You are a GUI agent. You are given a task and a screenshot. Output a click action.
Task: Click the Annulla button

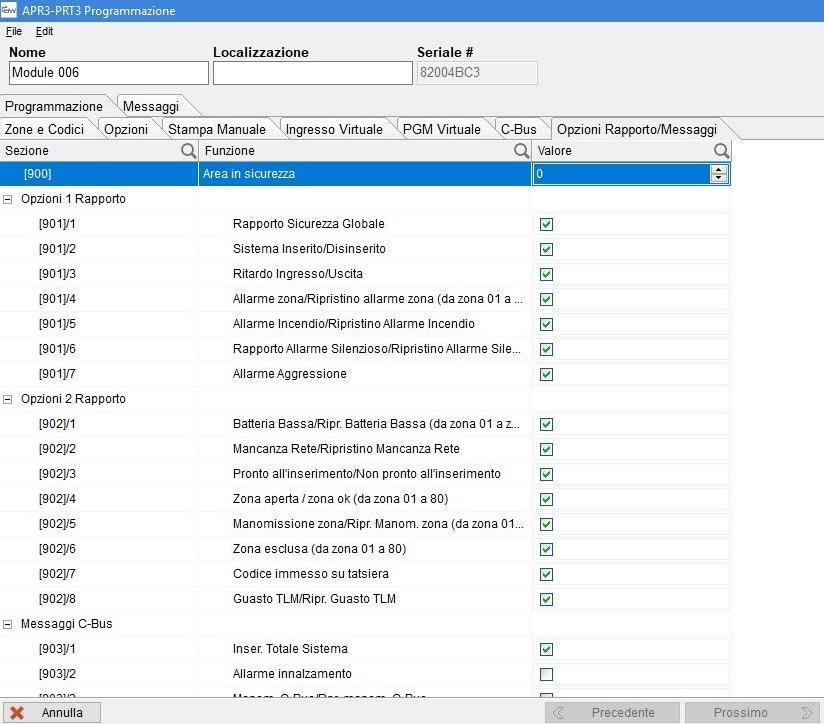click(52, 712)
